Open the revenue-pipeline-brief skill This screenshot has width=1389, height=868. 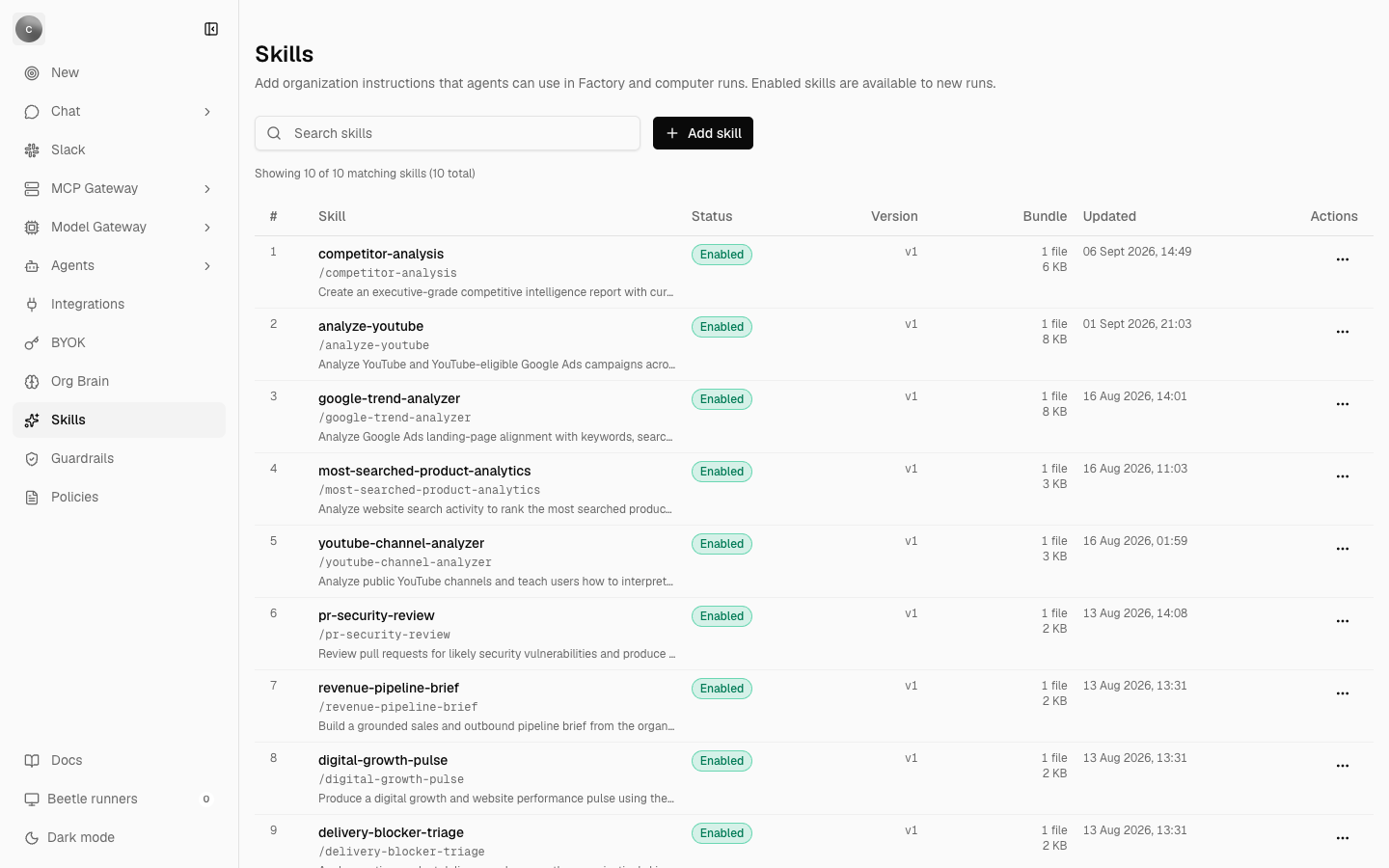pos(389,688)
